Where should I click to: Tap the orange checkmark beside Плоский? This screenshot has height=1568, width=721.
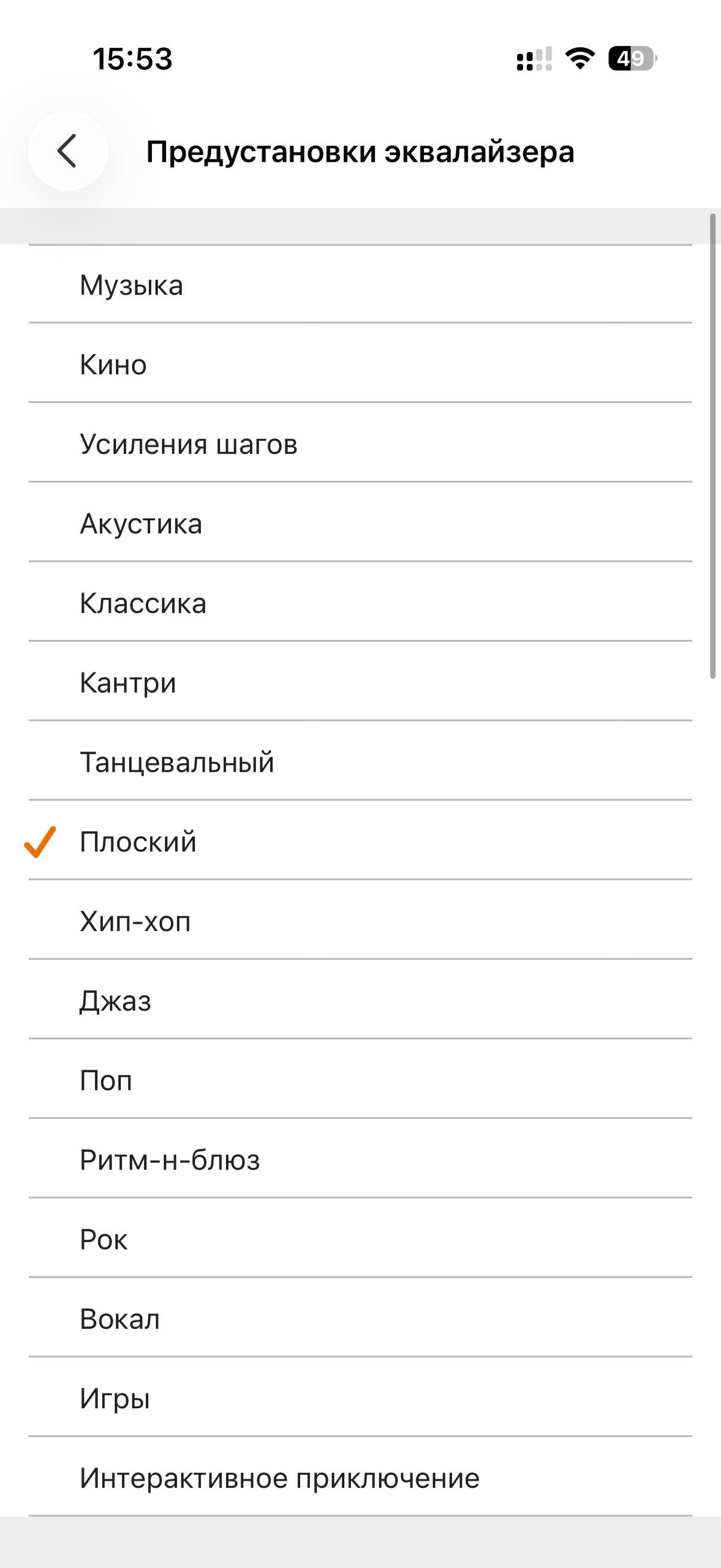(40, 842)
